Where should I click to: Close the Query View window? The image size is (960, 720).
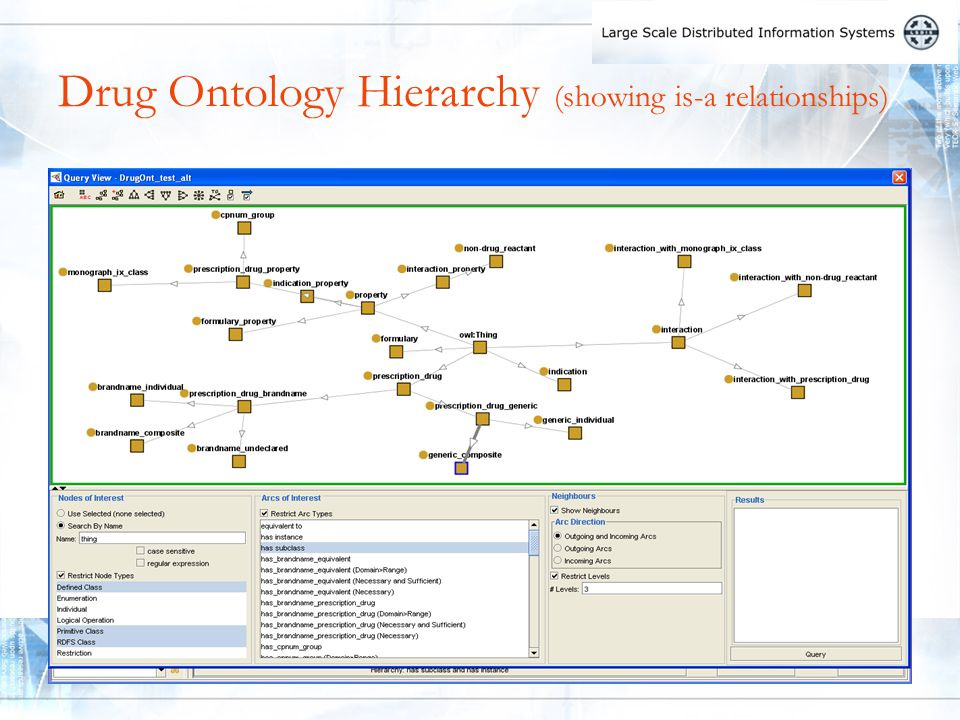tap(899, 178)
